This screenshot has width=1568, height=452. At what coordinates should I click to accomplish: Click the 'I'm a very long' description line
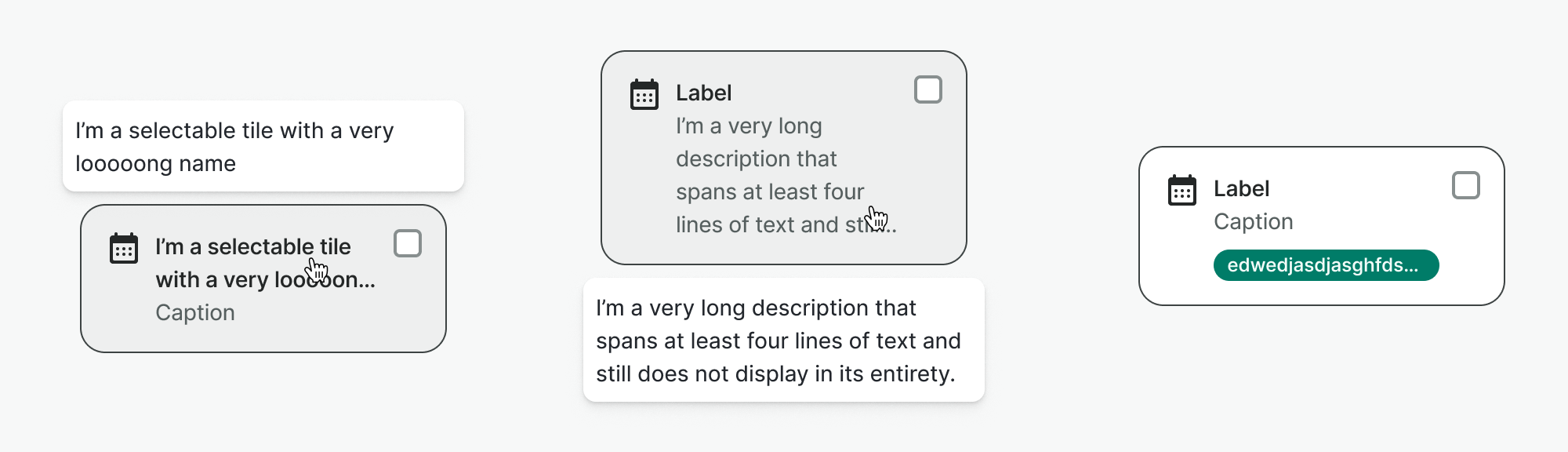pyautogui.click(x=749, y=126)
